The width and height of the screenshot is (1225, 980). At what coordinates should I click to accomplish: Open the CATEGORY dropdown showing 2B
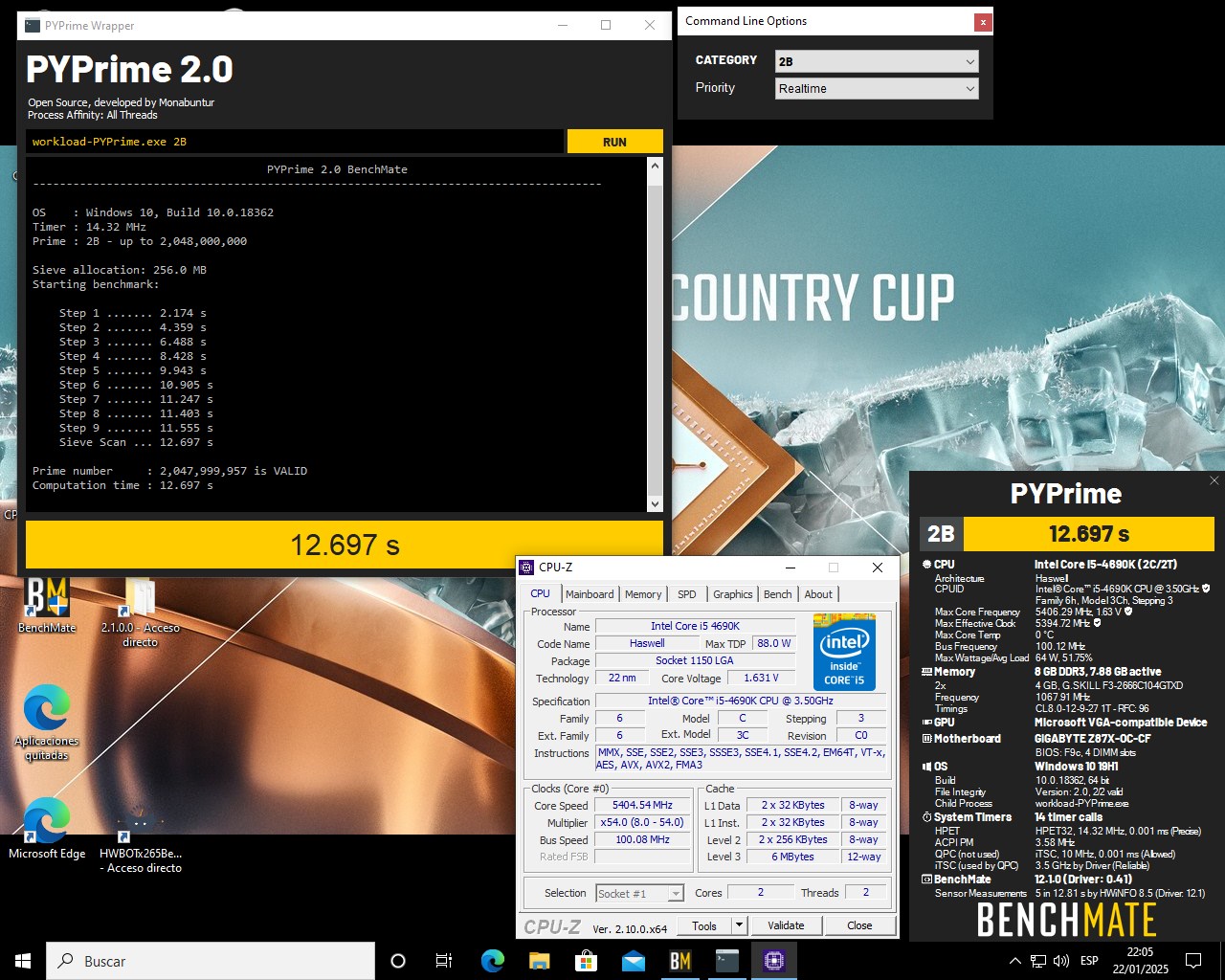click(x=878, y=61)
